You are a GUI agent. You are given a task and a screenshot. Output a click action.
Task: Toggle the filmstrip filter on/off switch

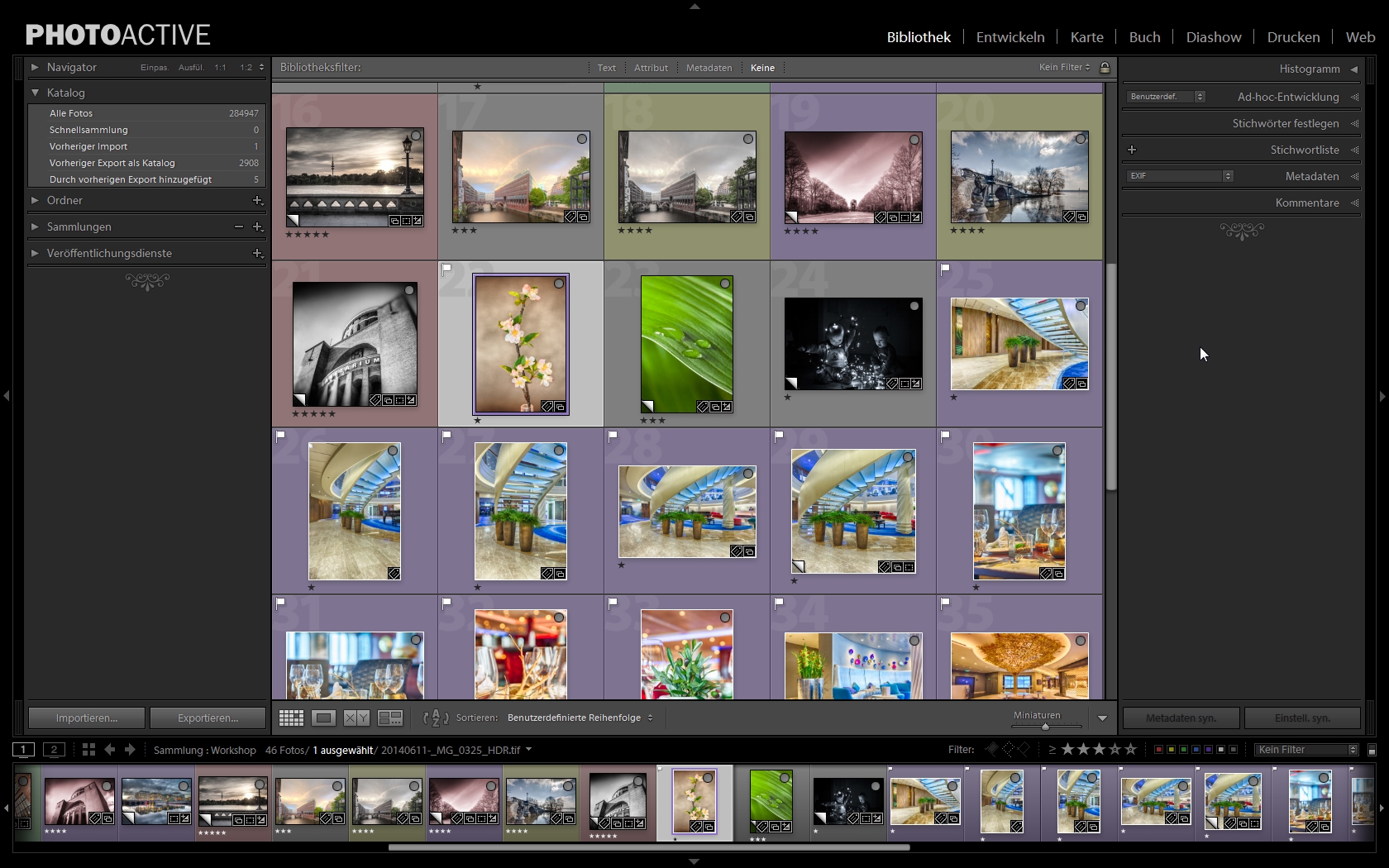click(x=1372, y=750)
